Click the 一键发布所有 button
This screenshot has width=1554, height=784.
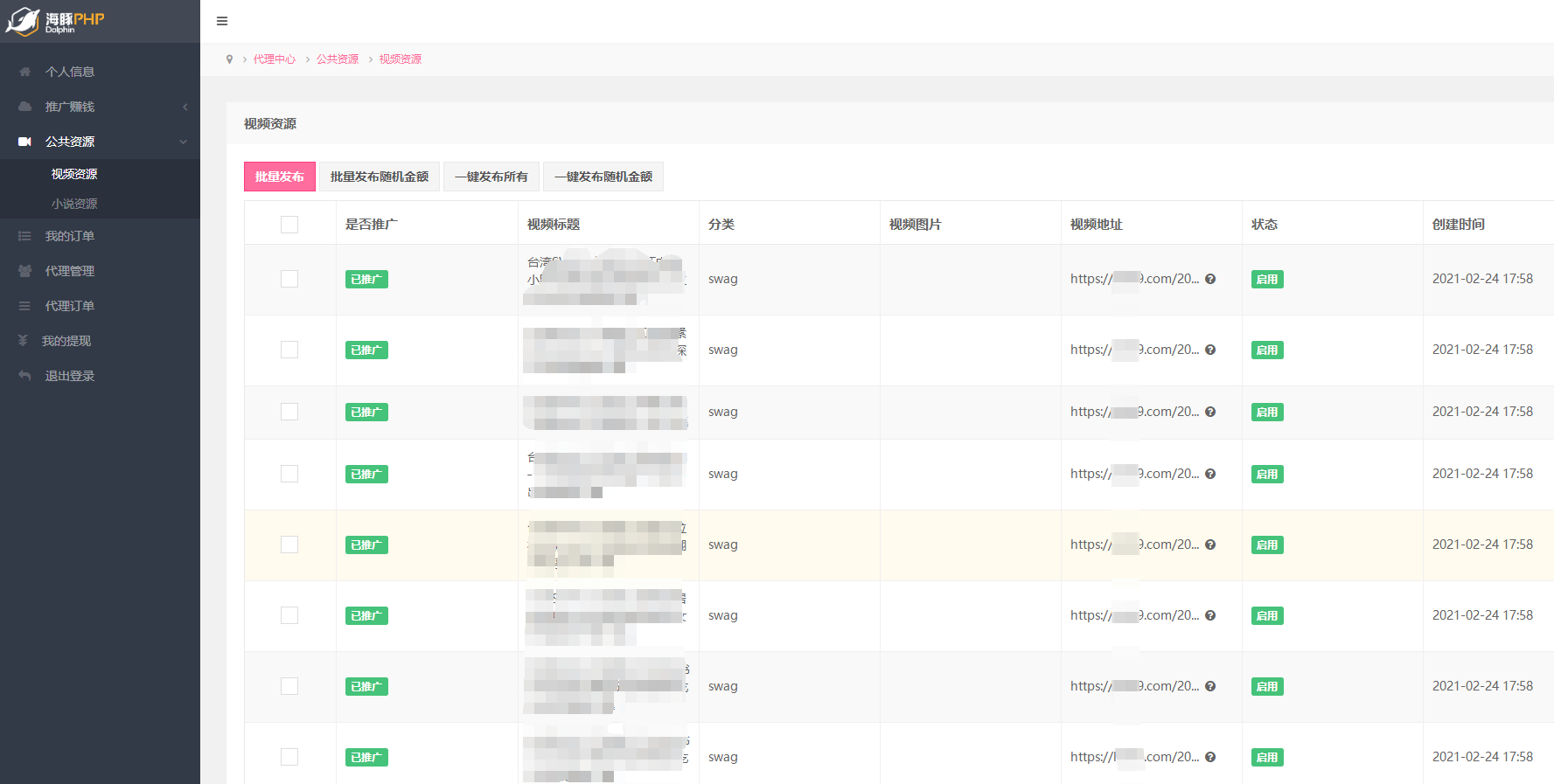[x=491, y=177]
